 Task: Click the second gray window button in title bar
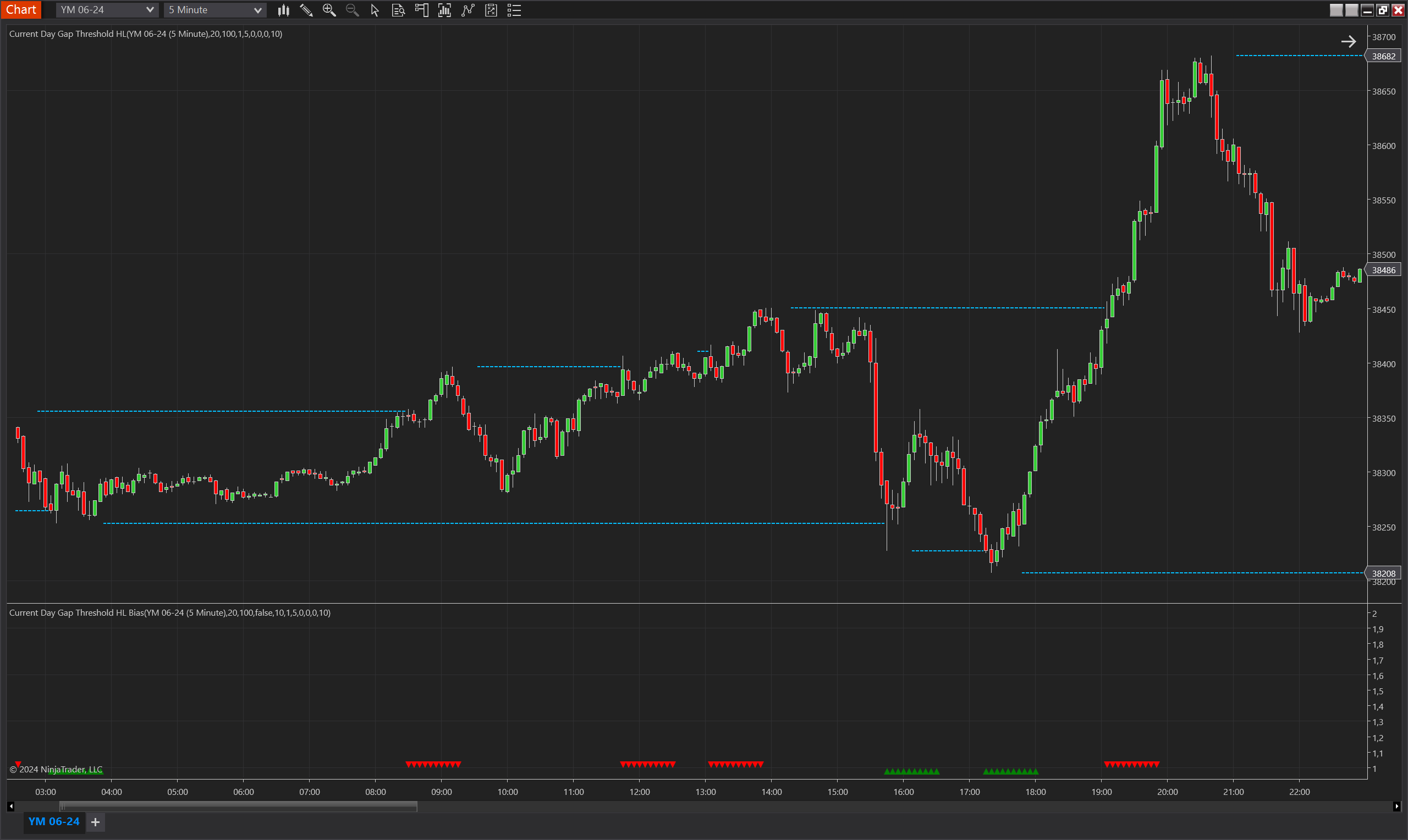pyautogui.click(x=1351, y=10)
